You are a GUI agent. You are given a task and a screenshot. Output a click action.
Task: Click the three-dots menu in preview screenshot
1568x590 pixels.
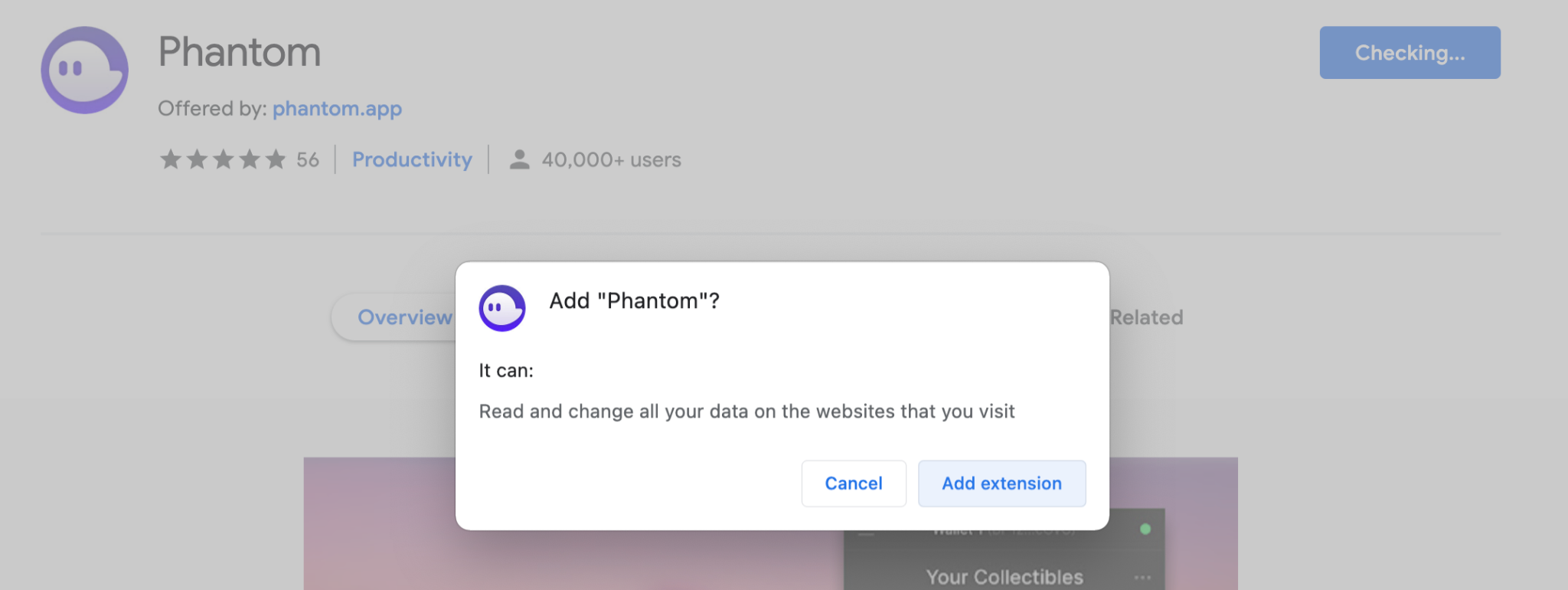coord(1142,577)
